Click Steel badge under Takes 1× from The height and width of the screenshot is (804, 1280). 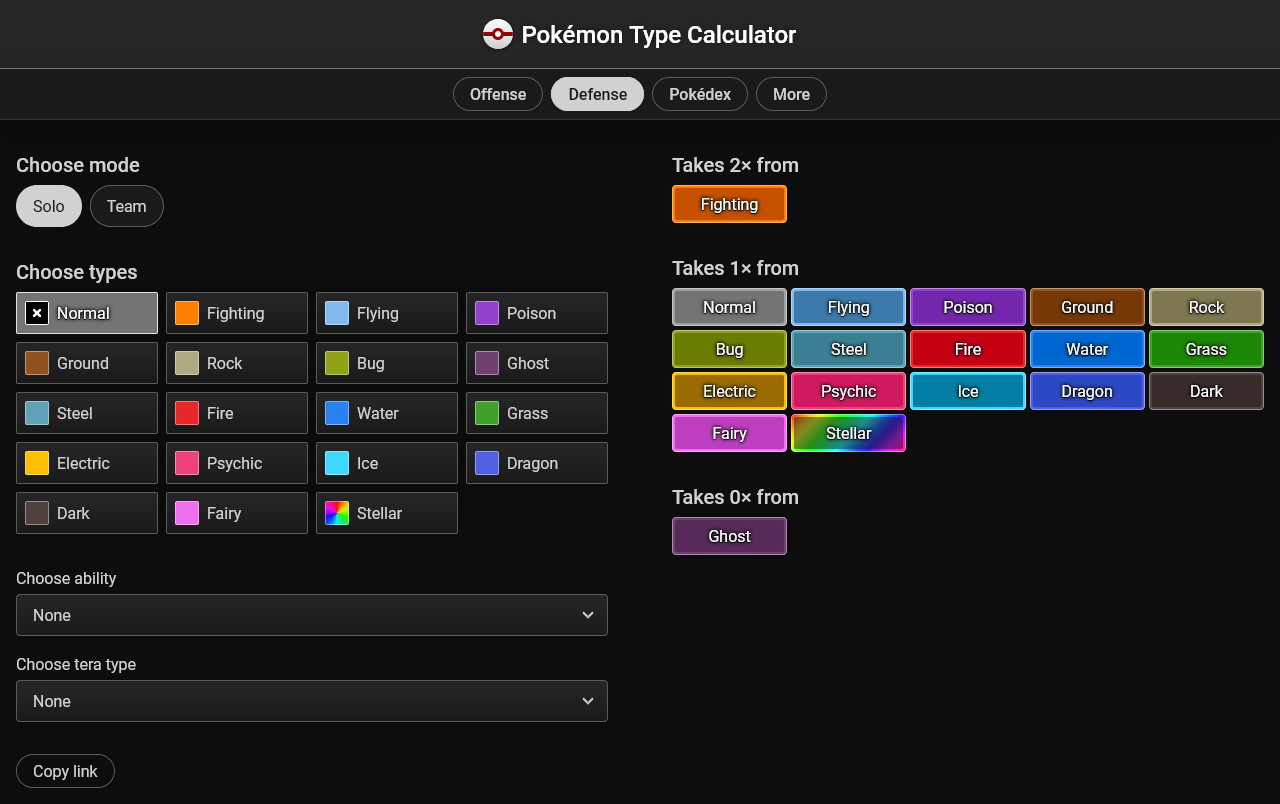[x=848, y=349]
